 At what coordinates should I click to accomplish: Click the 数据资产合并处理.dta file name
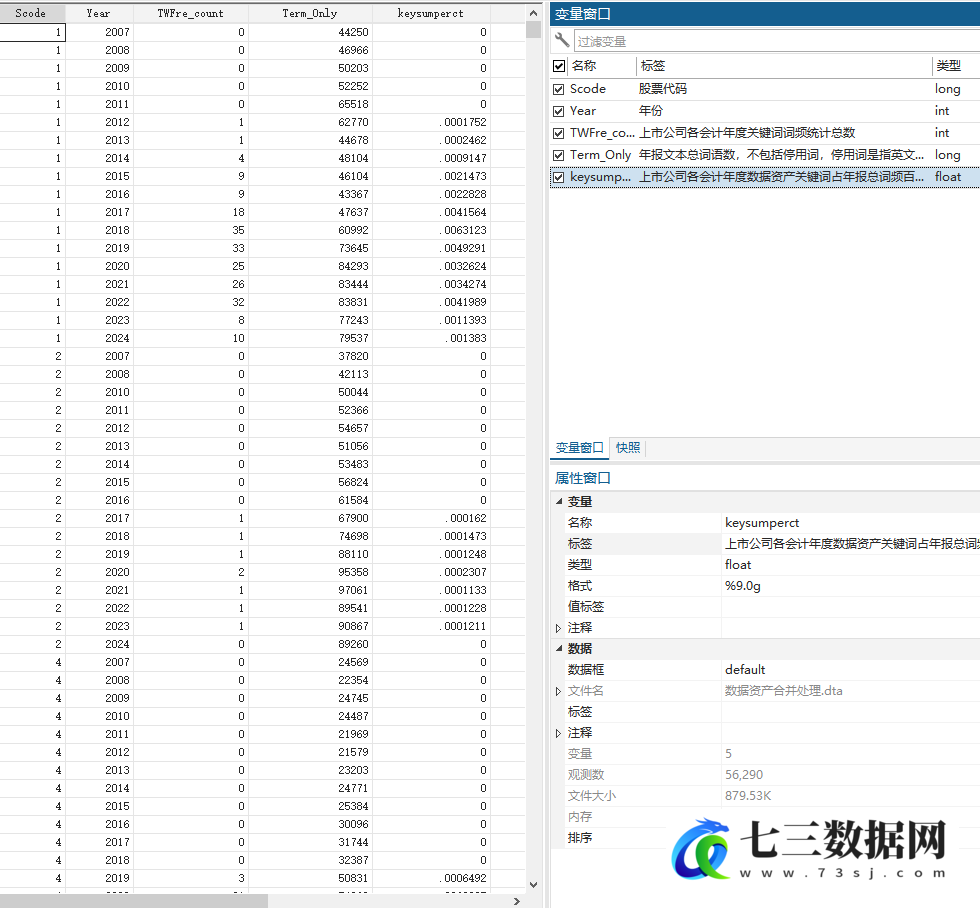point(784,691)
